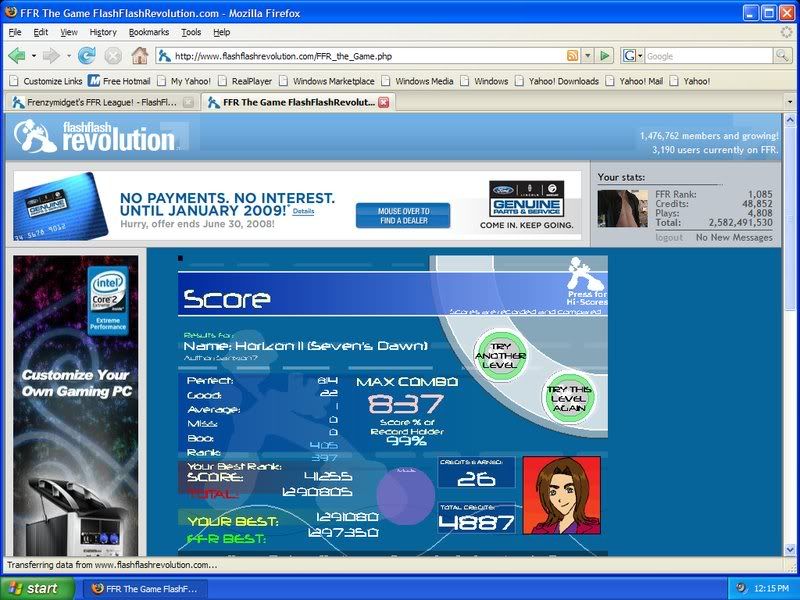Expand the address bar URL dropdown
Screen dimensions: 800x600
(x=588, y=56)
